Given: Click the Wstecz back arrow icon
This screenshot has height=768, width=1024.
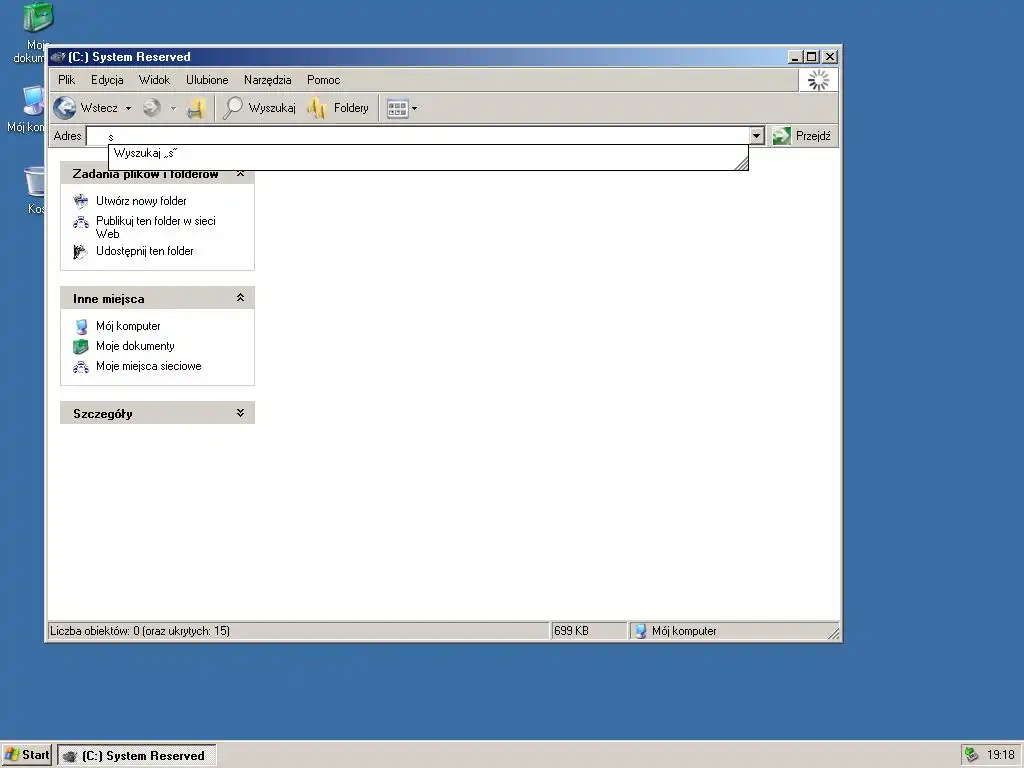Looking at the screenshot, I should tap(65, 108).
